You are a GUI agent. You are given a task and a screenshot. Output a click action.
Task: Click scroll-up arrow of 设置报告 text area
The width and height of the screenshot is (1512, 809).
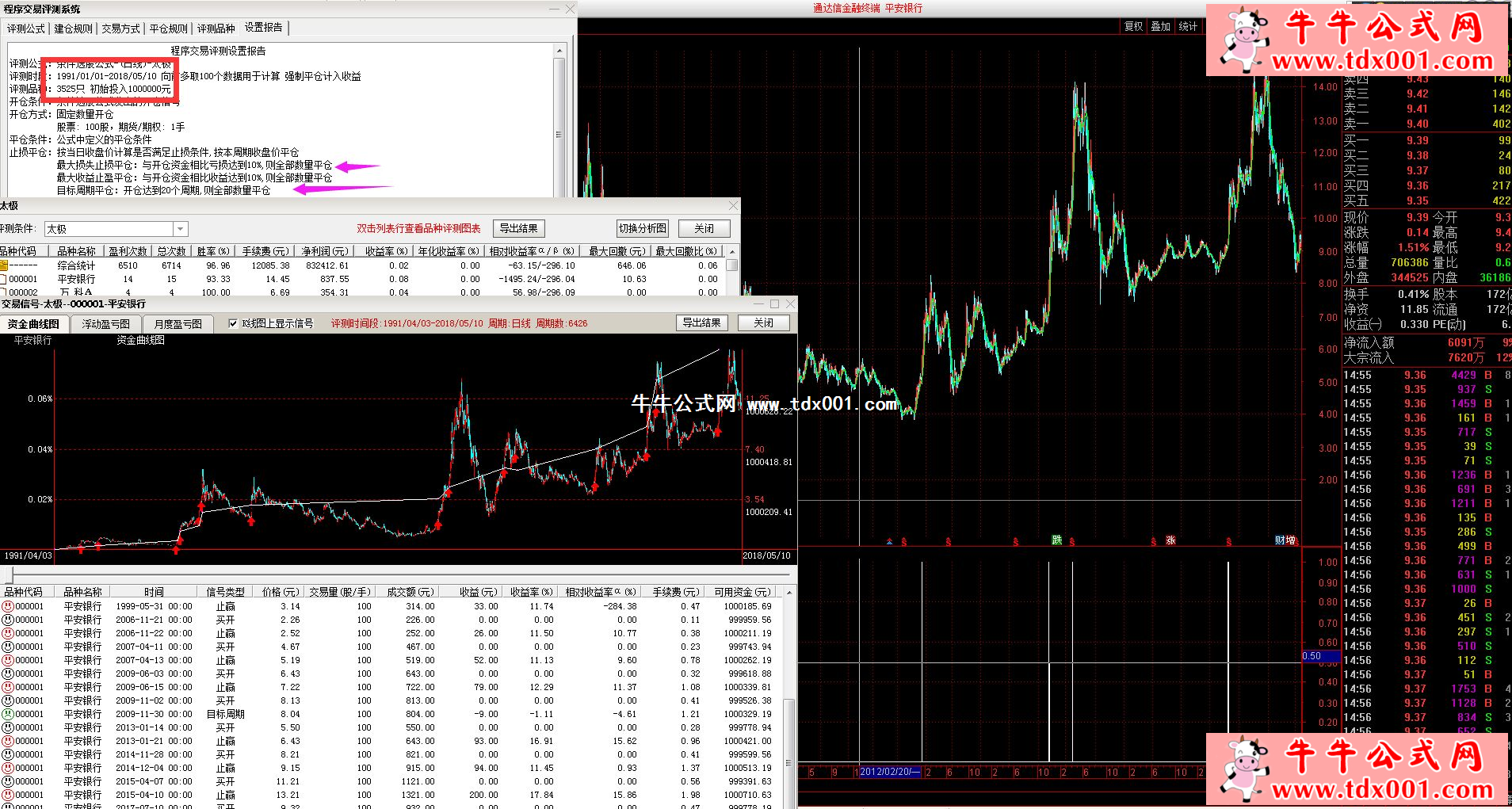coord(559,51)
